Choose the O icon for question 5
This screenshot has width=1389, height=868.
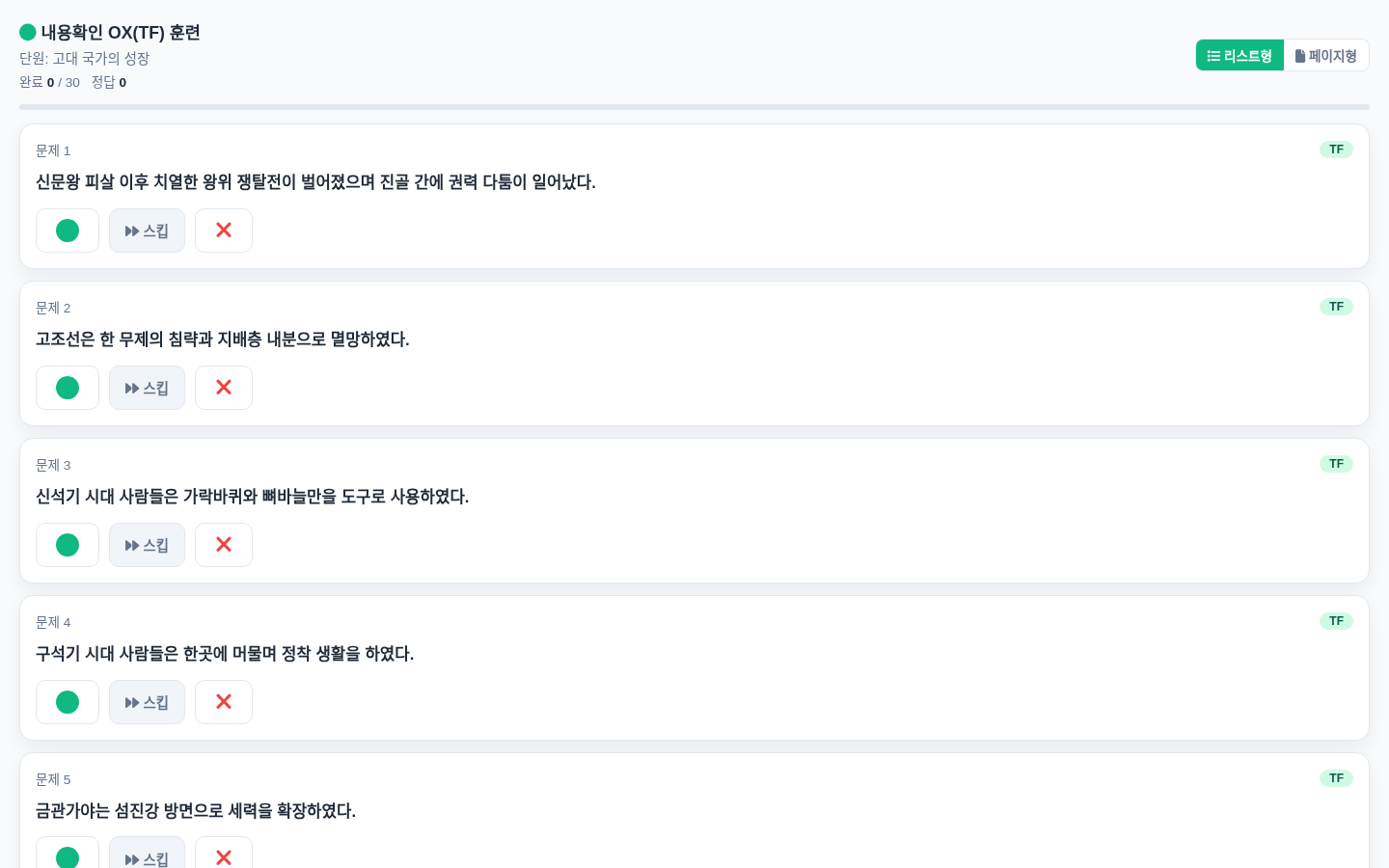[x=68, y=858]
